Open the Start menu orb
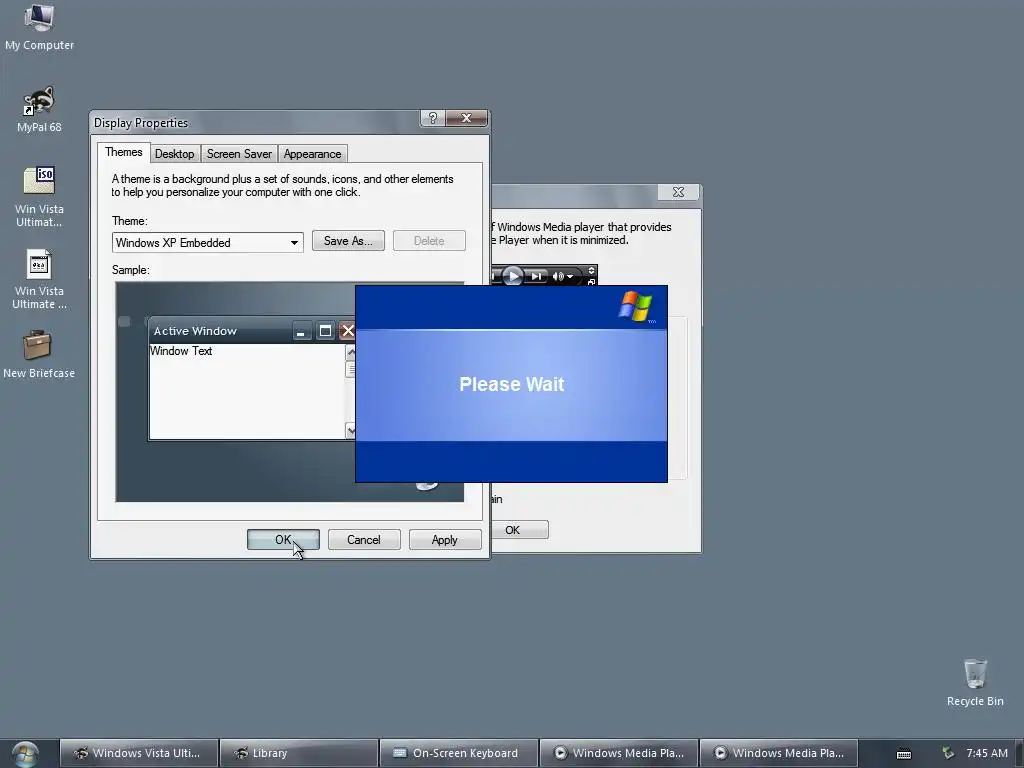Viewport: 1024px width, 768px height. coord(25,754)
